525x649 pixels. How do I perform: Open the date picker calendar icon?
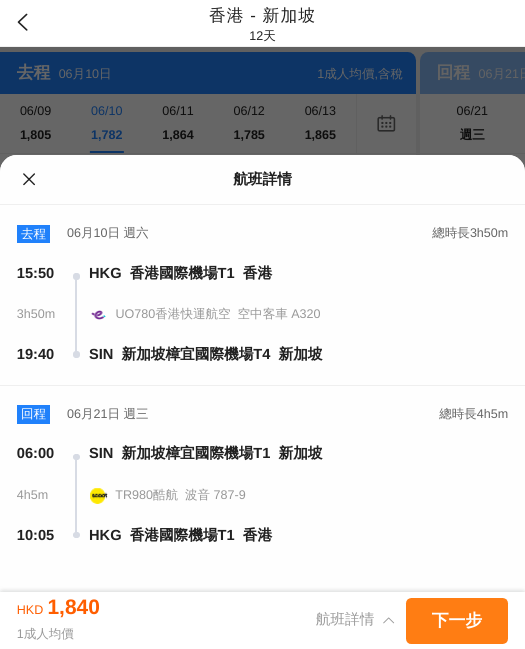(386, 123)
